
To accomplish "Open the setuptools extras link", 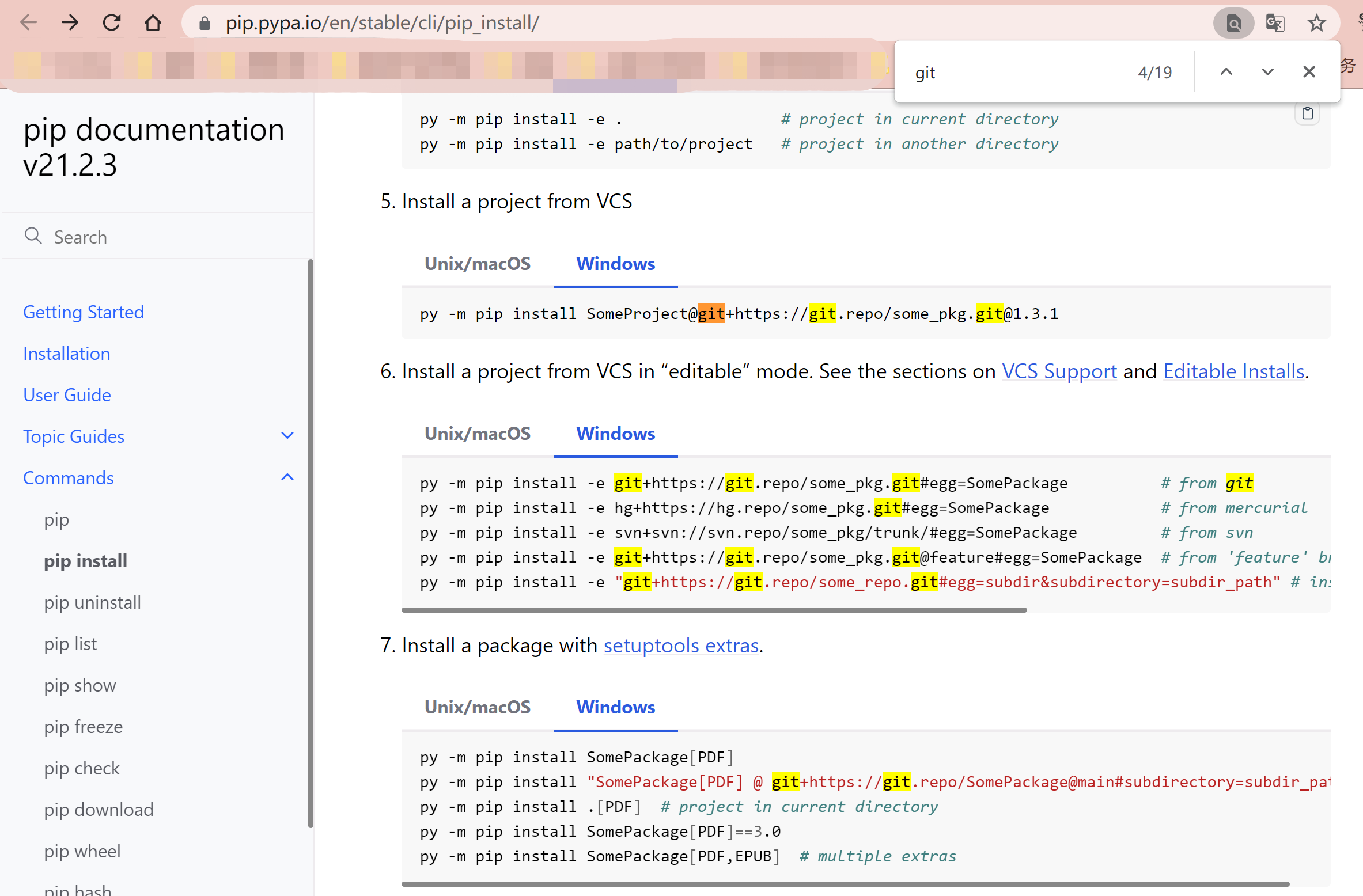I will [680, 645].
